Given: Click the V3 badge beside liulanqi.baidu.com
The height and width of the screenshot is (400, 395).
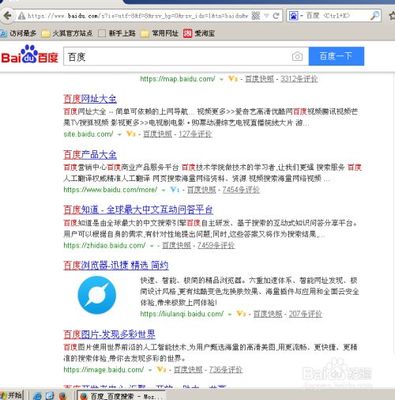Looking at the screenshot, I should click(x=241, y=314).
